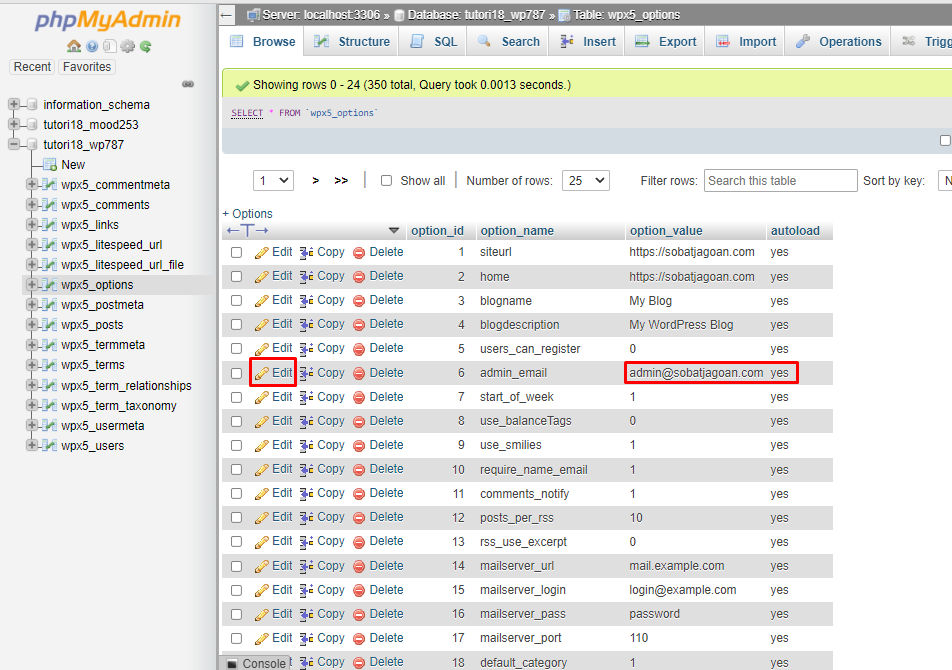Collapse the tutori18_wp787 database node
The height and width of the screenshot is (670, 952).
coord(13,144)
